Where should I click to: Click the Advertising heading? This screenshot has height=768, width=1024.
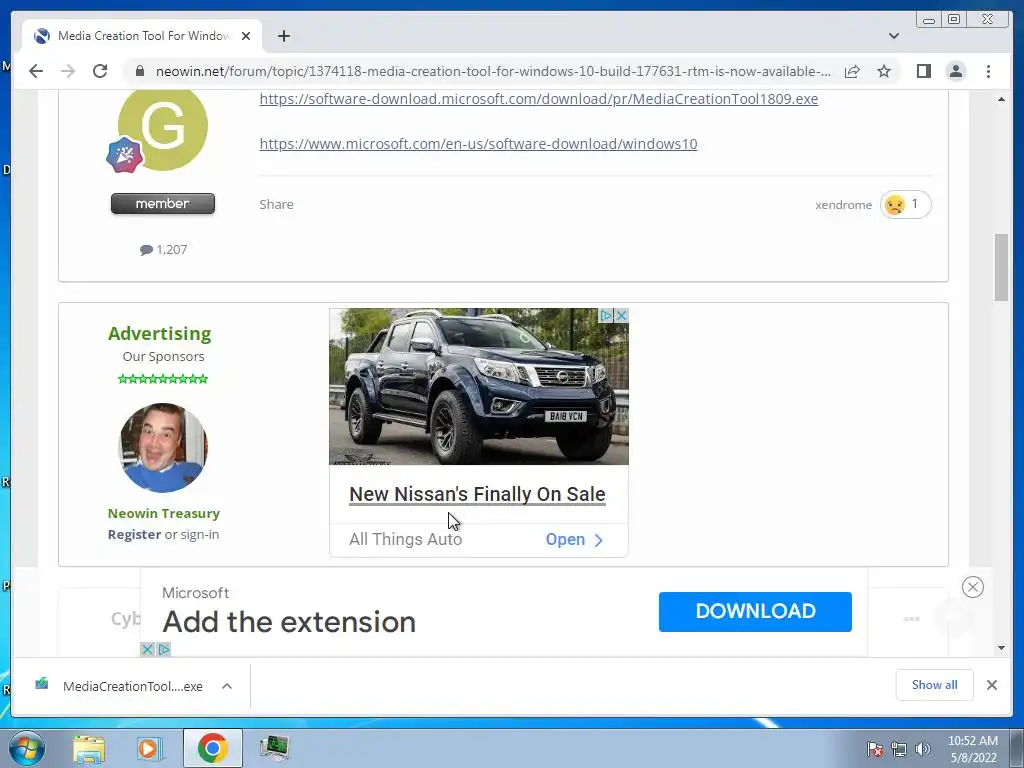tap(159, 334)
